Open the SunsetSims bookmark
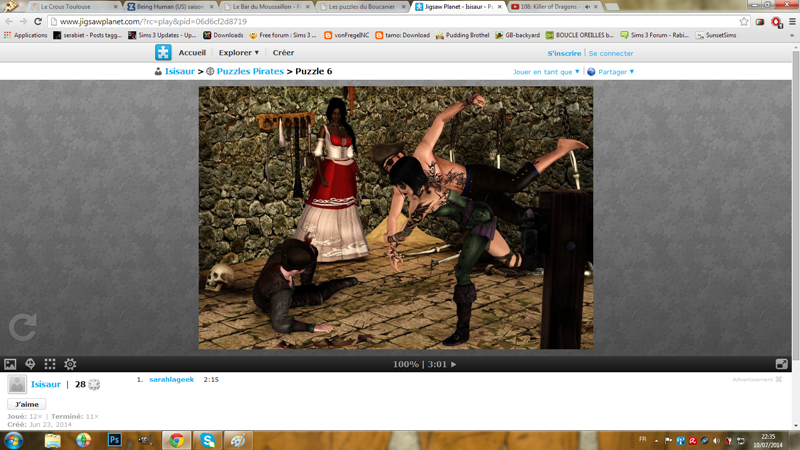800x450 pixels. click(x=716, y=35)
